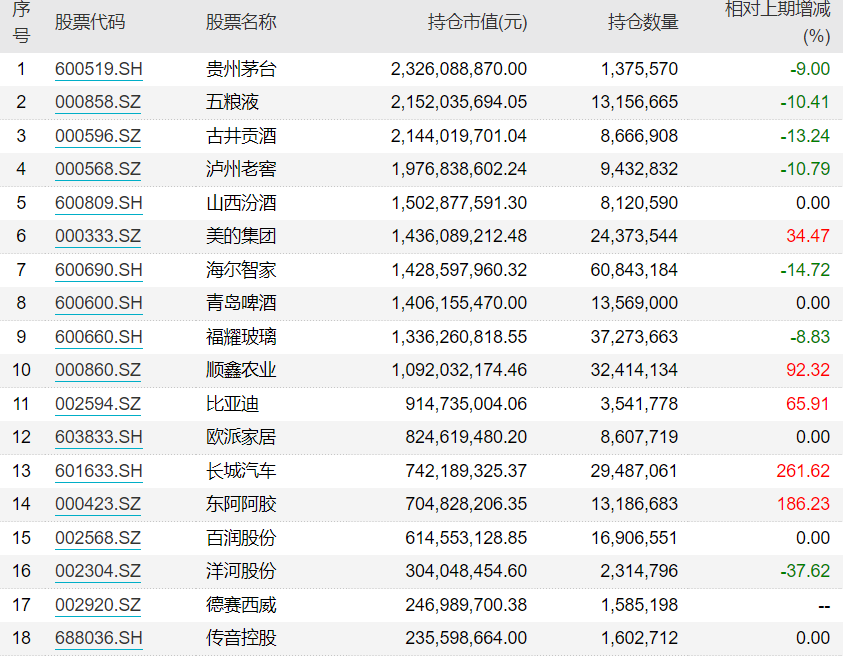Select stock name 泸州老窖
This screenshot has height=660, width=843.
[241, 169]
